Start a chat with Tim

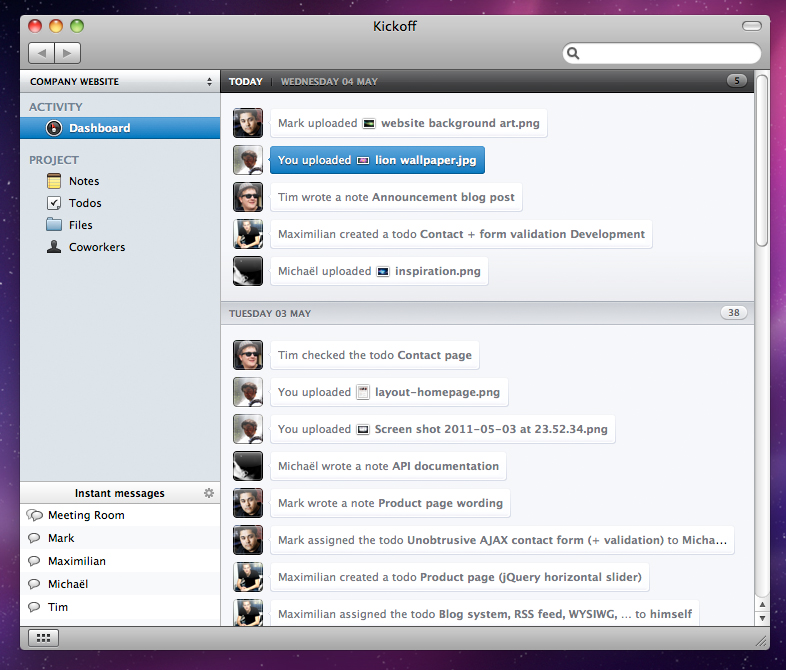120,607
